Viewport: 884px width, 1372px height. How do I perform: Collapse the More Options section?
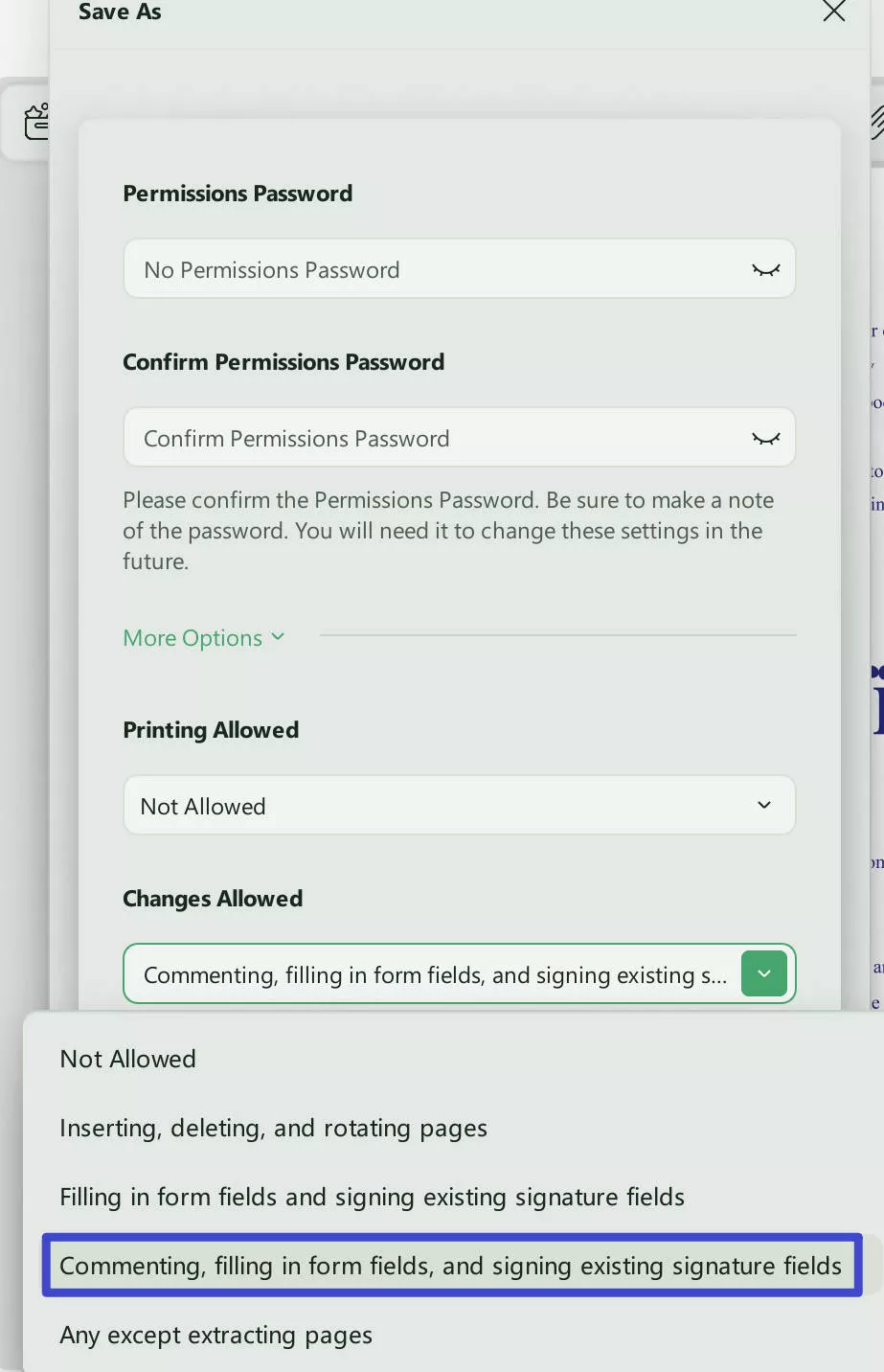pos(204,637)
